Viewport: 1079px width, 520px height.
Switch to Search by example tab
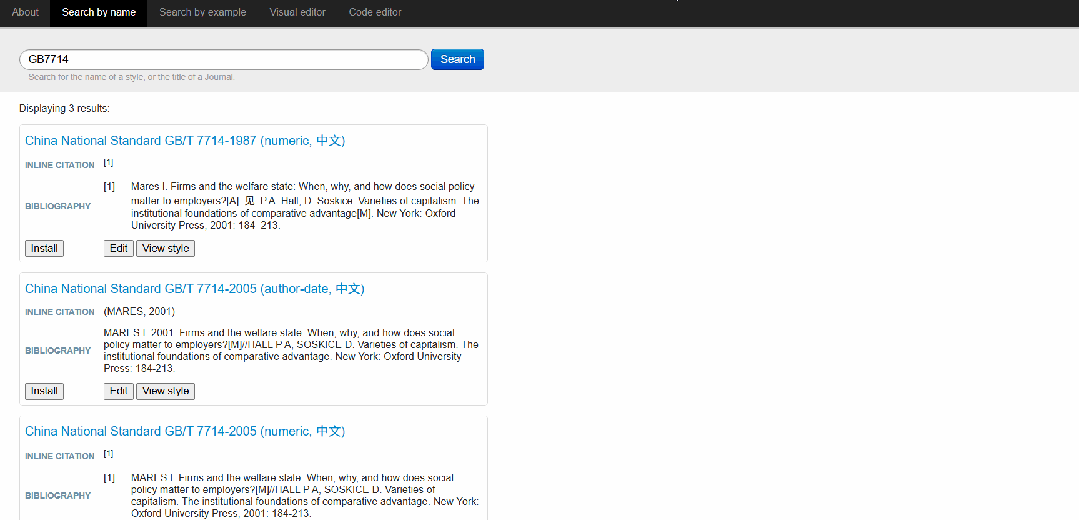[x=202, y=12]
